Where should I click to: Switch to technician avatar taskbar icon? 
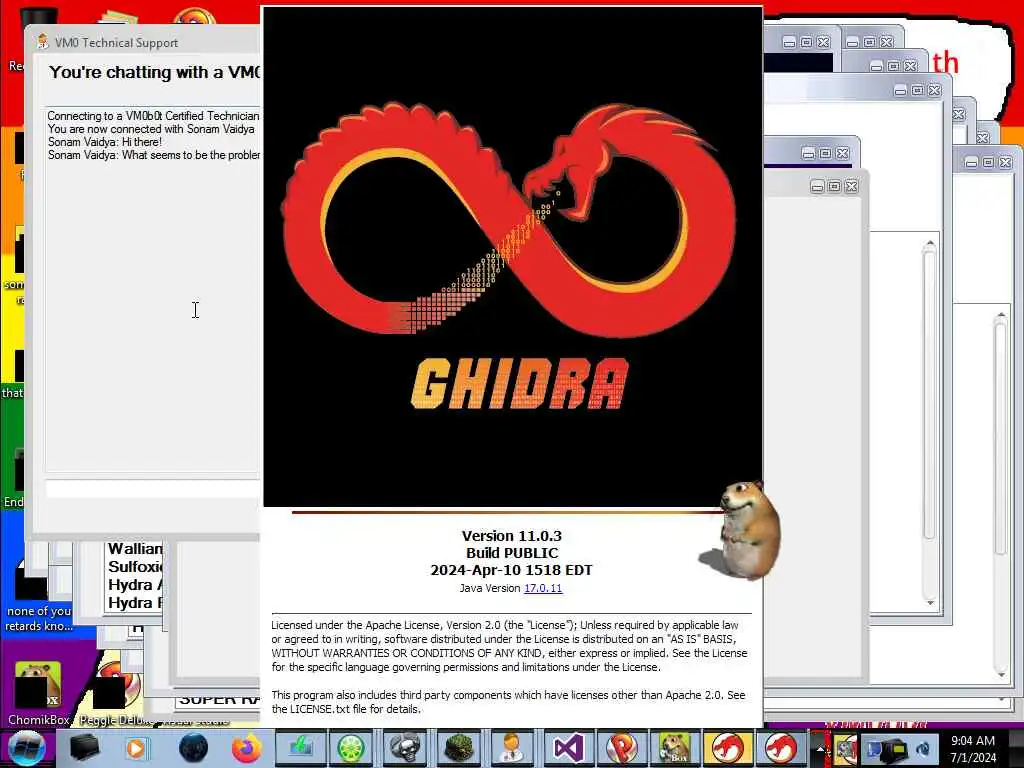click(512, 748)
